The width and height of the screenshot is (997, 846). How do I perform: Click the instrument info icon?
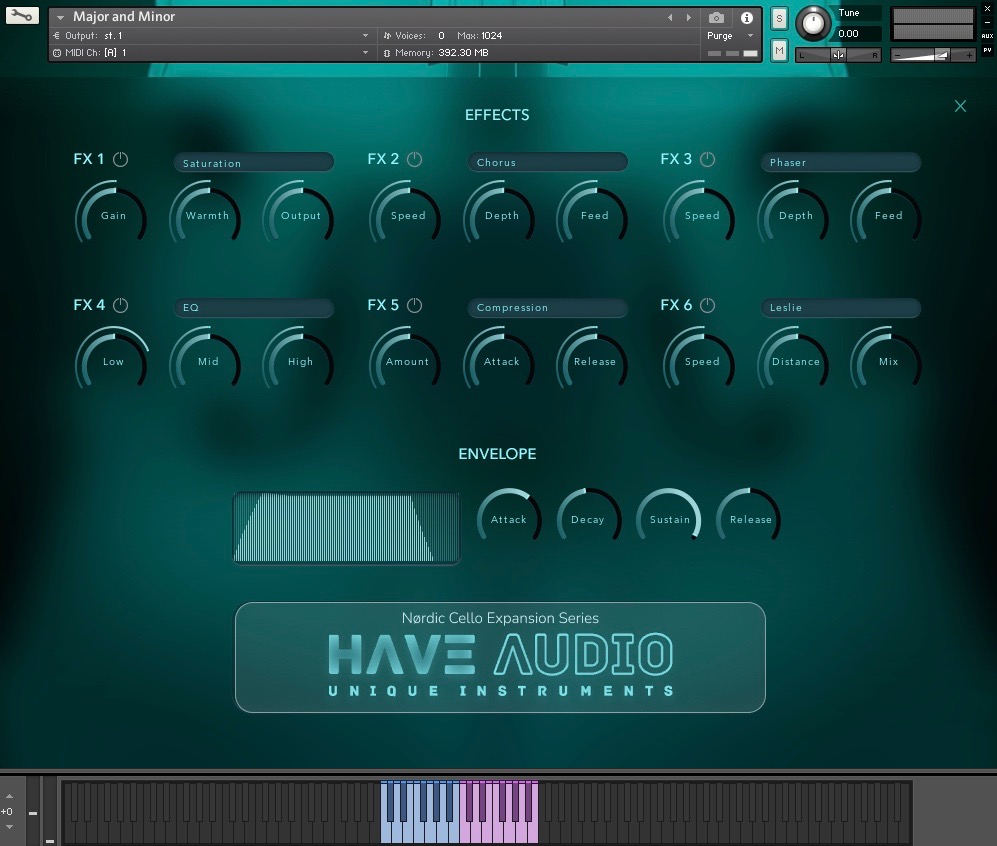point(745,18)
